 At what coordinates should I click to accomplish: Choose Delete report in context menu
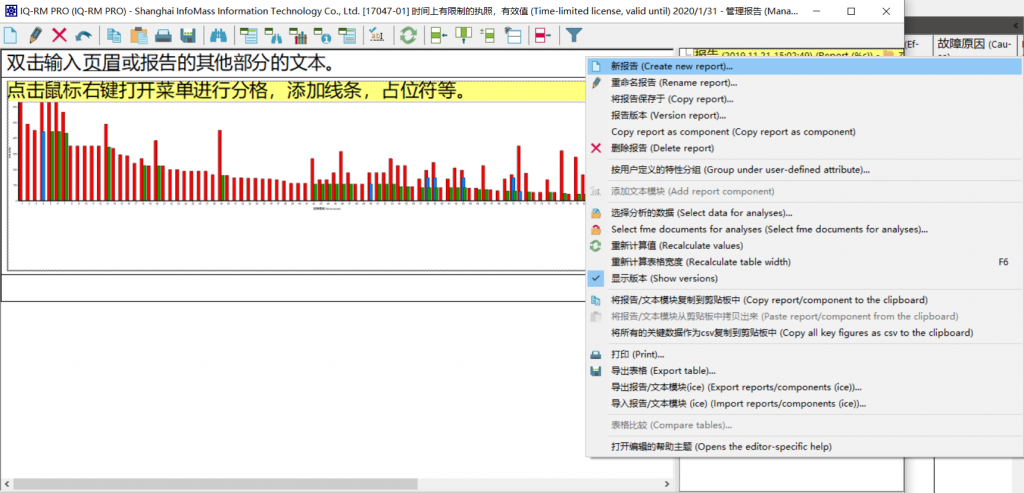click(662, 148)
